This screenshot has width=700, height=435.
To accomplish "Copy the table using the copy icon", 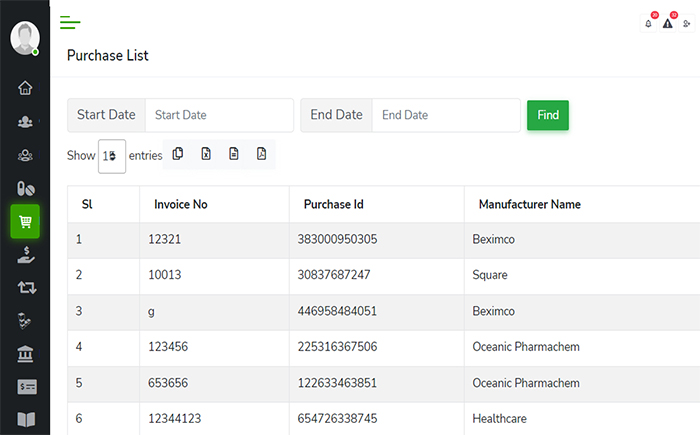I will 178,154.
